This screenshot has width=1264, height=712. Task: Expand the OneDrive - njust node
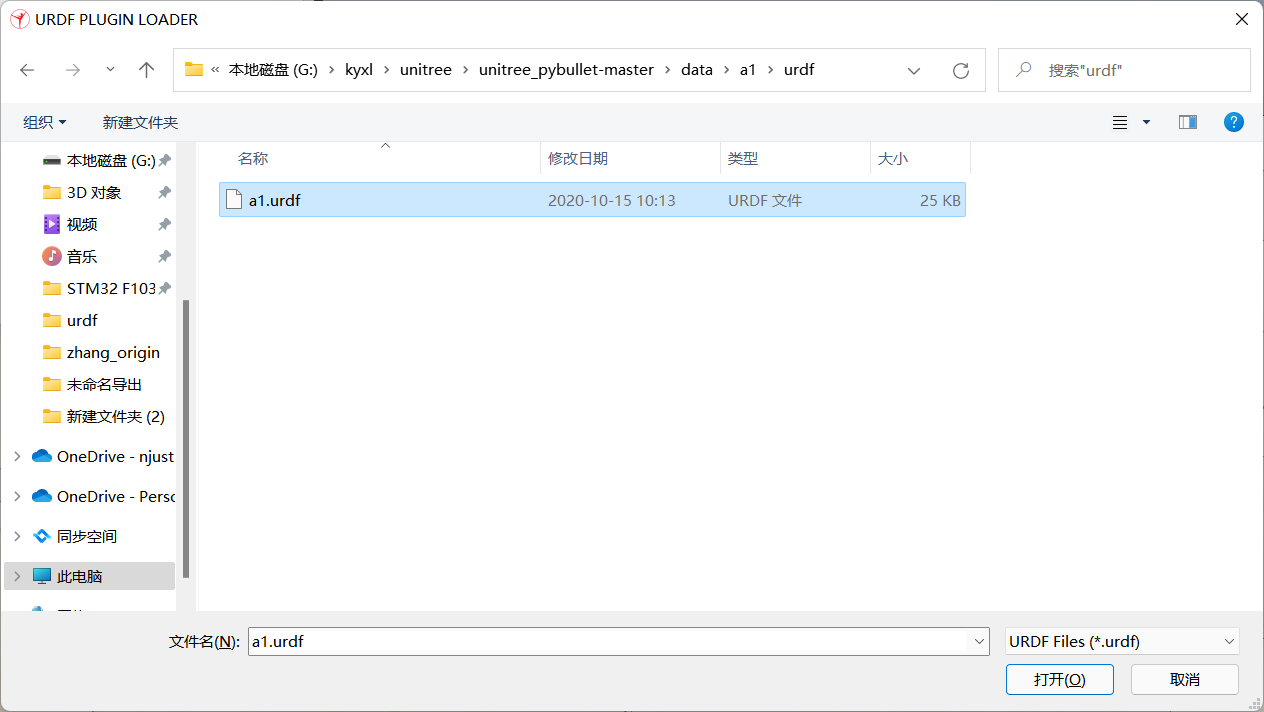click(x=16, y=455)
